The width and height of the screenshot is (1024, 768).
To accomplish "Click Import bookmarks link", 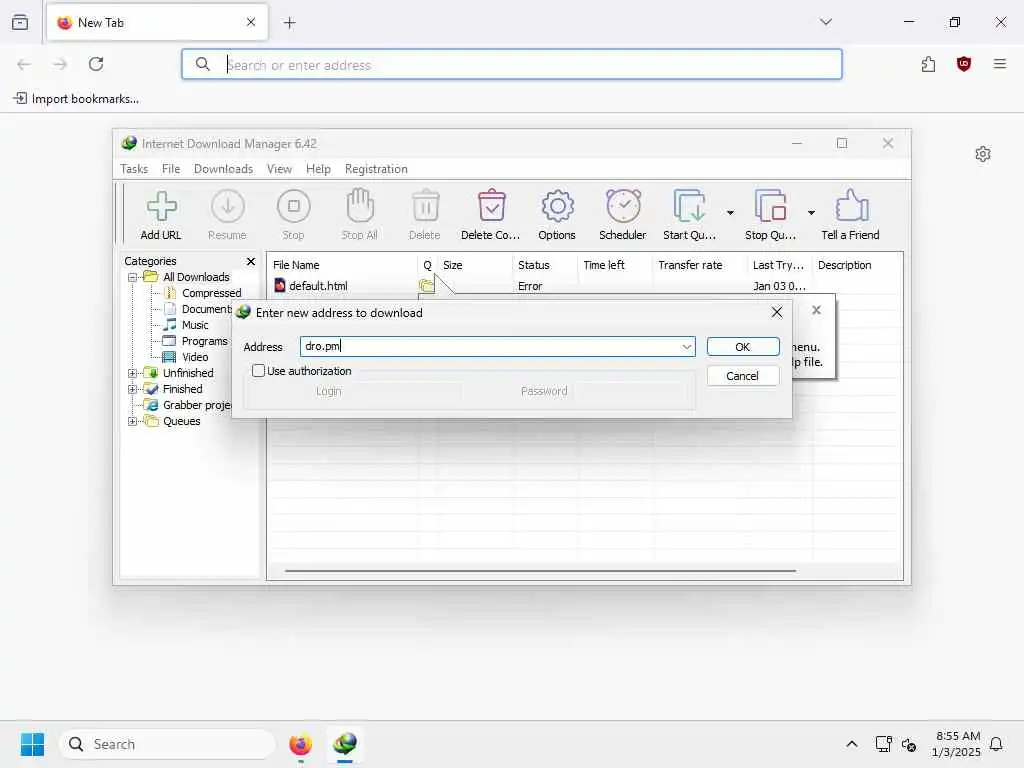I will pyautogui.click(x=76, y=99).
